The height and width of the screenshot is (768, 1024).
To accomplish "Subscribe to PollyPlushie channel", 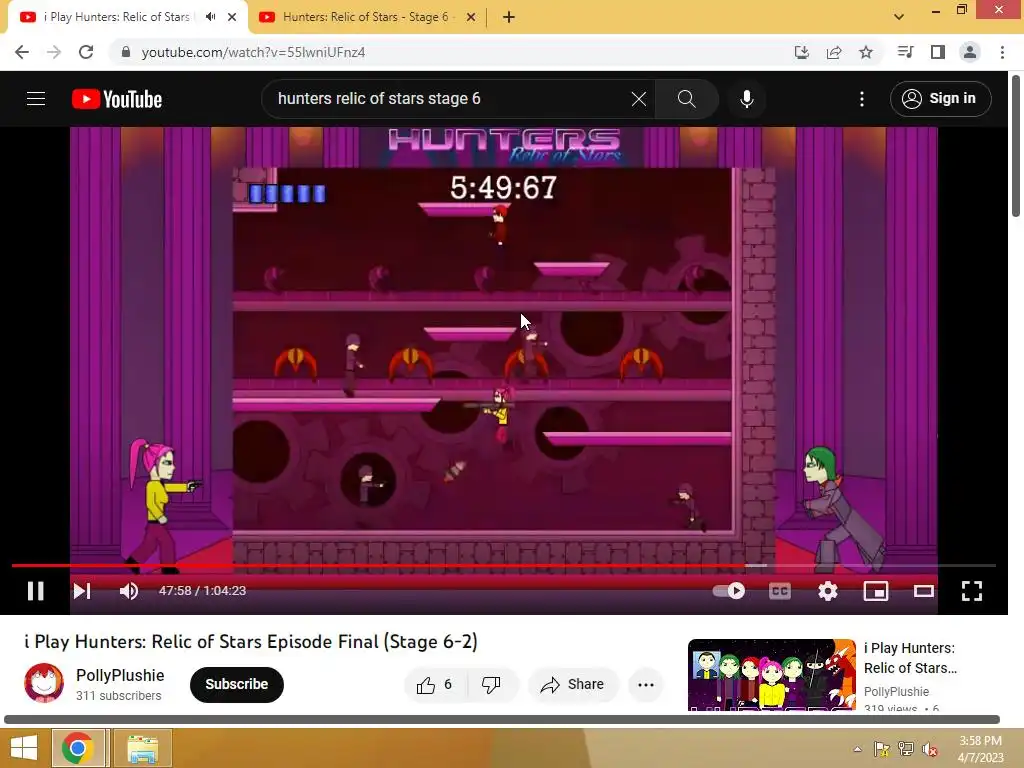I will click(x=236, y=684).
